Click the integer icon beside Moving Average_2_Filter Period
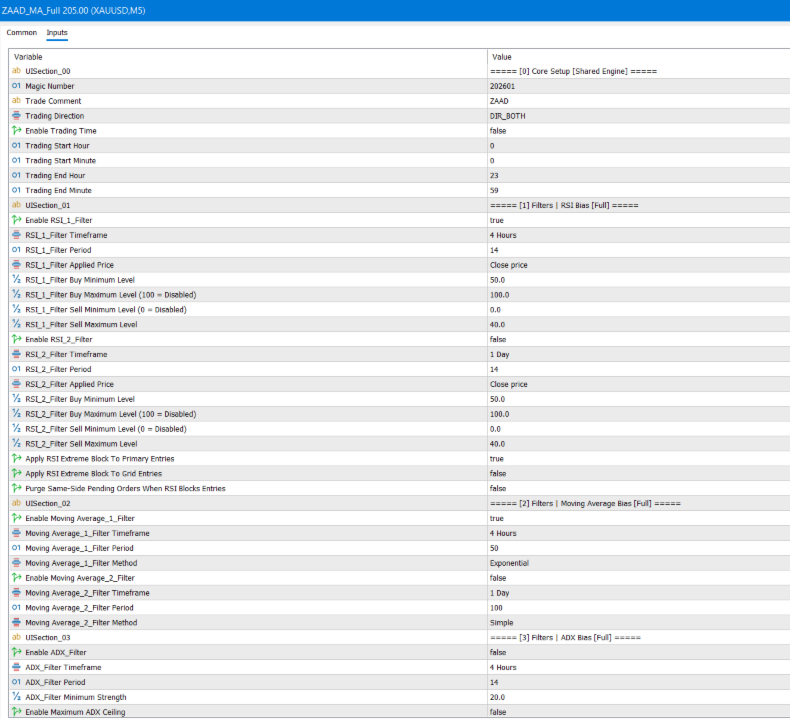This screenshot has height=719, width=790. 17,608
